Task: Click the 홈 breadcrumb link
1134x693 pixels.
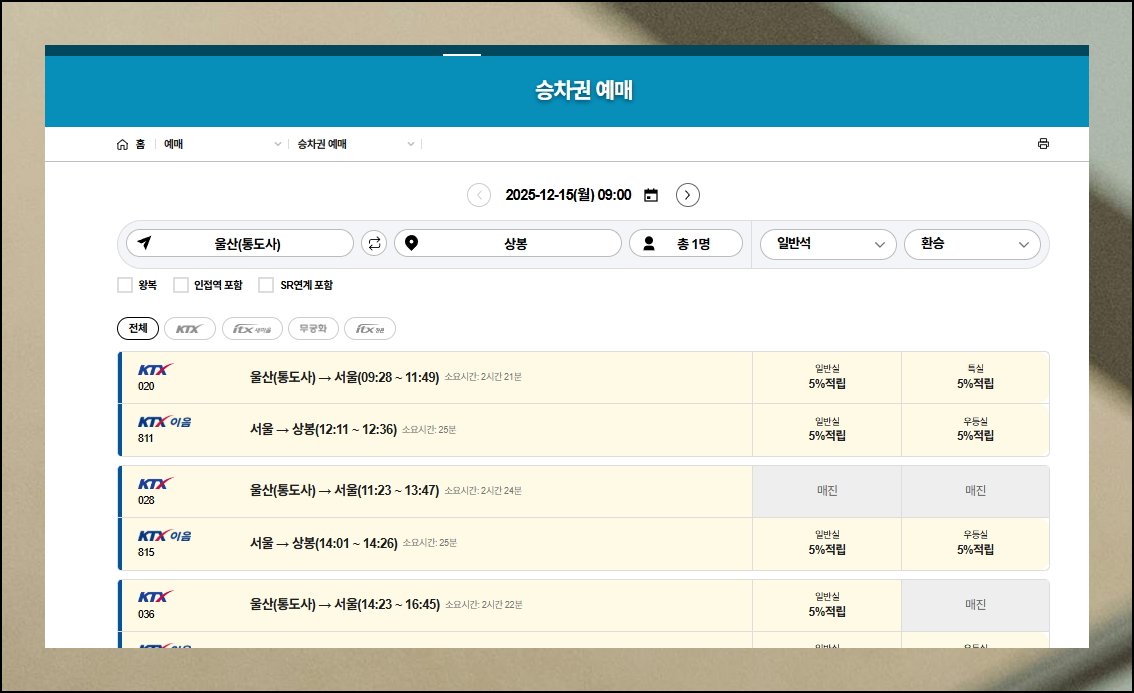Action: click(x=140, y=144)
